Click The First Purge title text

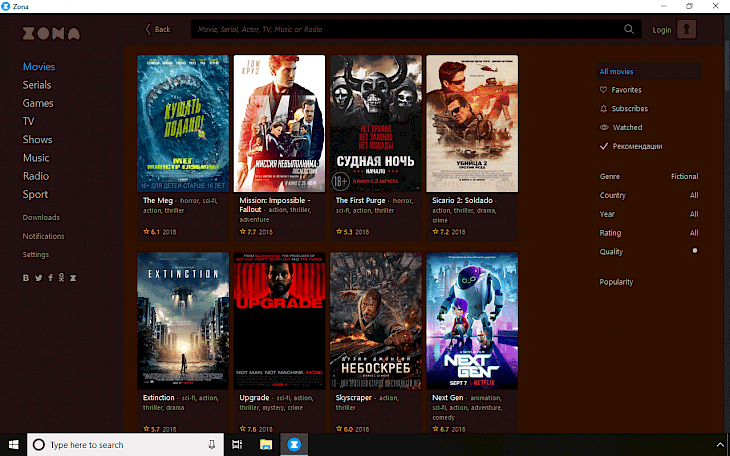[360, 200]
